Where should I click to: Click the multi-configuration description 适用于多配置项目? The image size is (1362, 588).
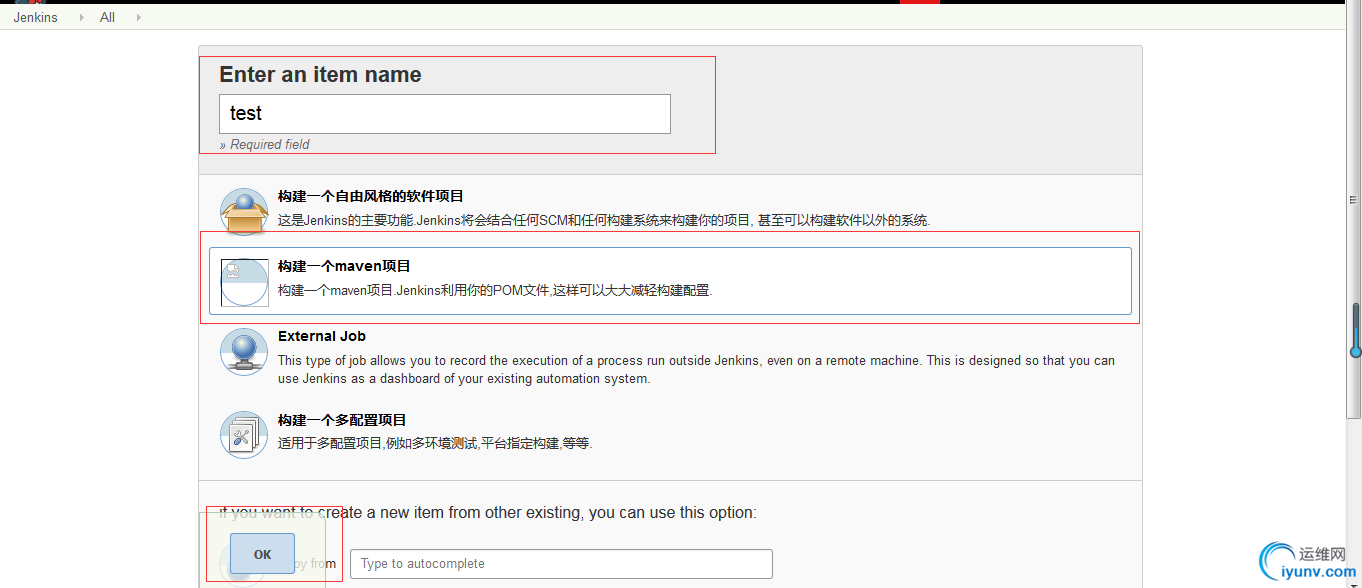435,444
